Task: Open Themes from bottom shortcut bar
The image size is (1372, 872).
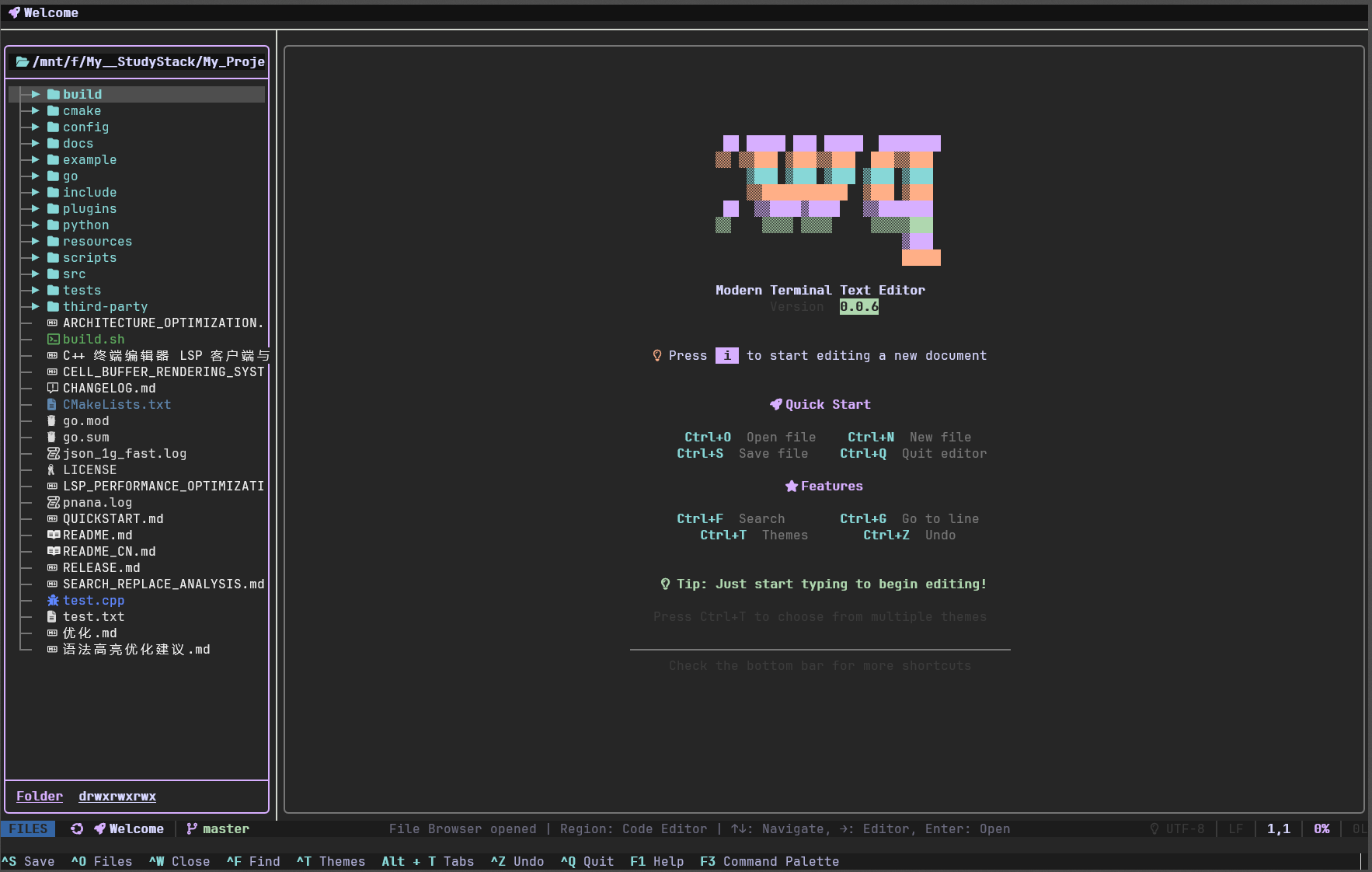Action: [331, 861]
